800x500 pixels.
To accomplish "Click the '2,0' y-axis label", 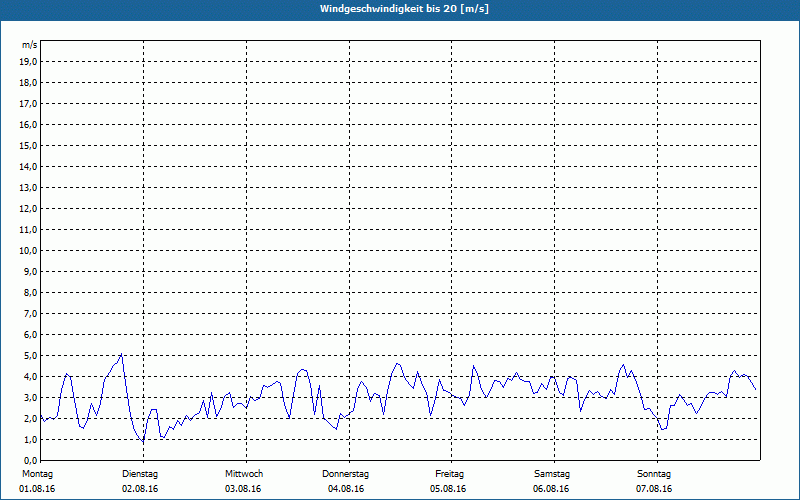I will click(x=30, y=418).
